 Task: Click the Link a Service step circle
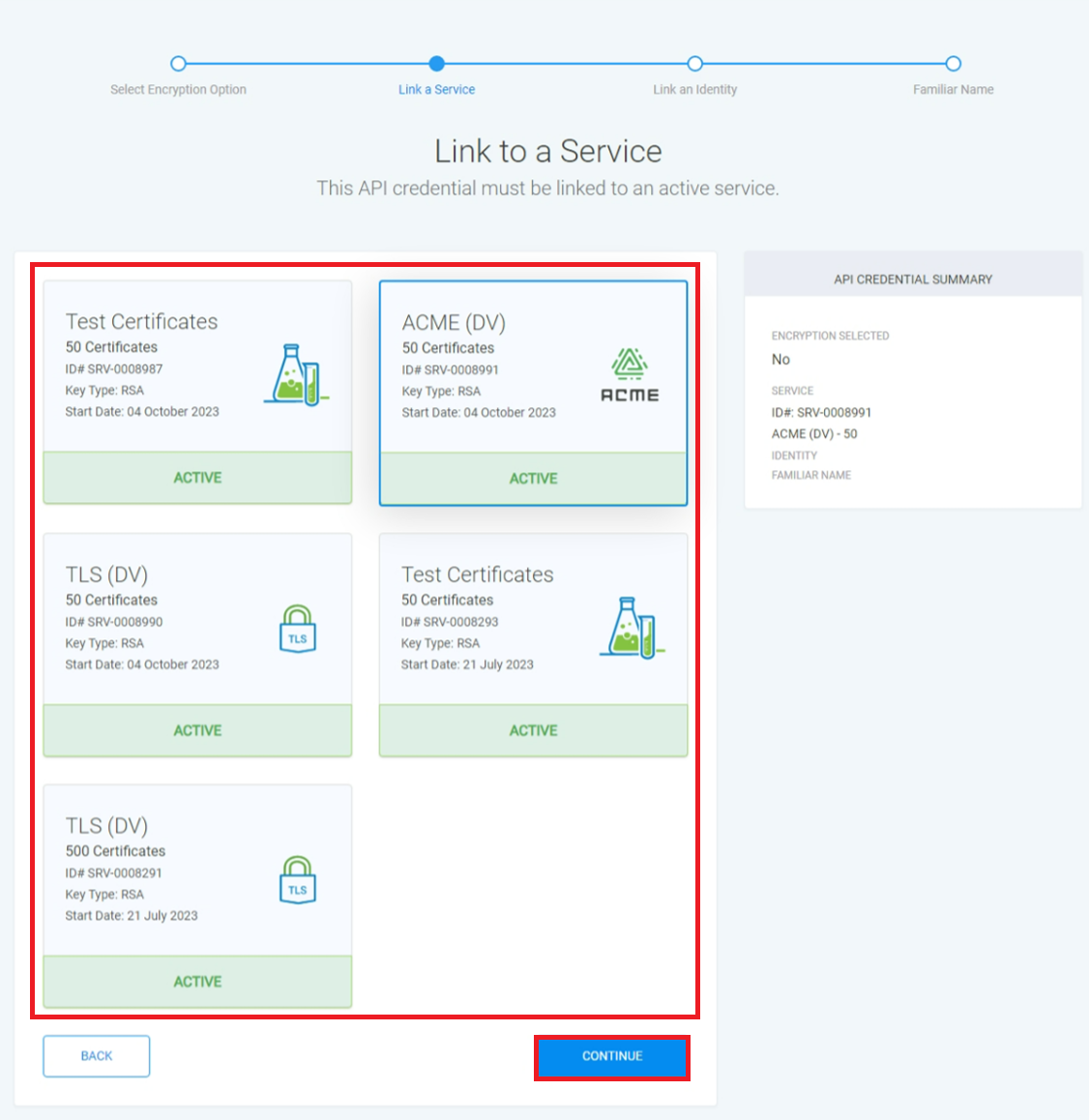coord(437,64)
